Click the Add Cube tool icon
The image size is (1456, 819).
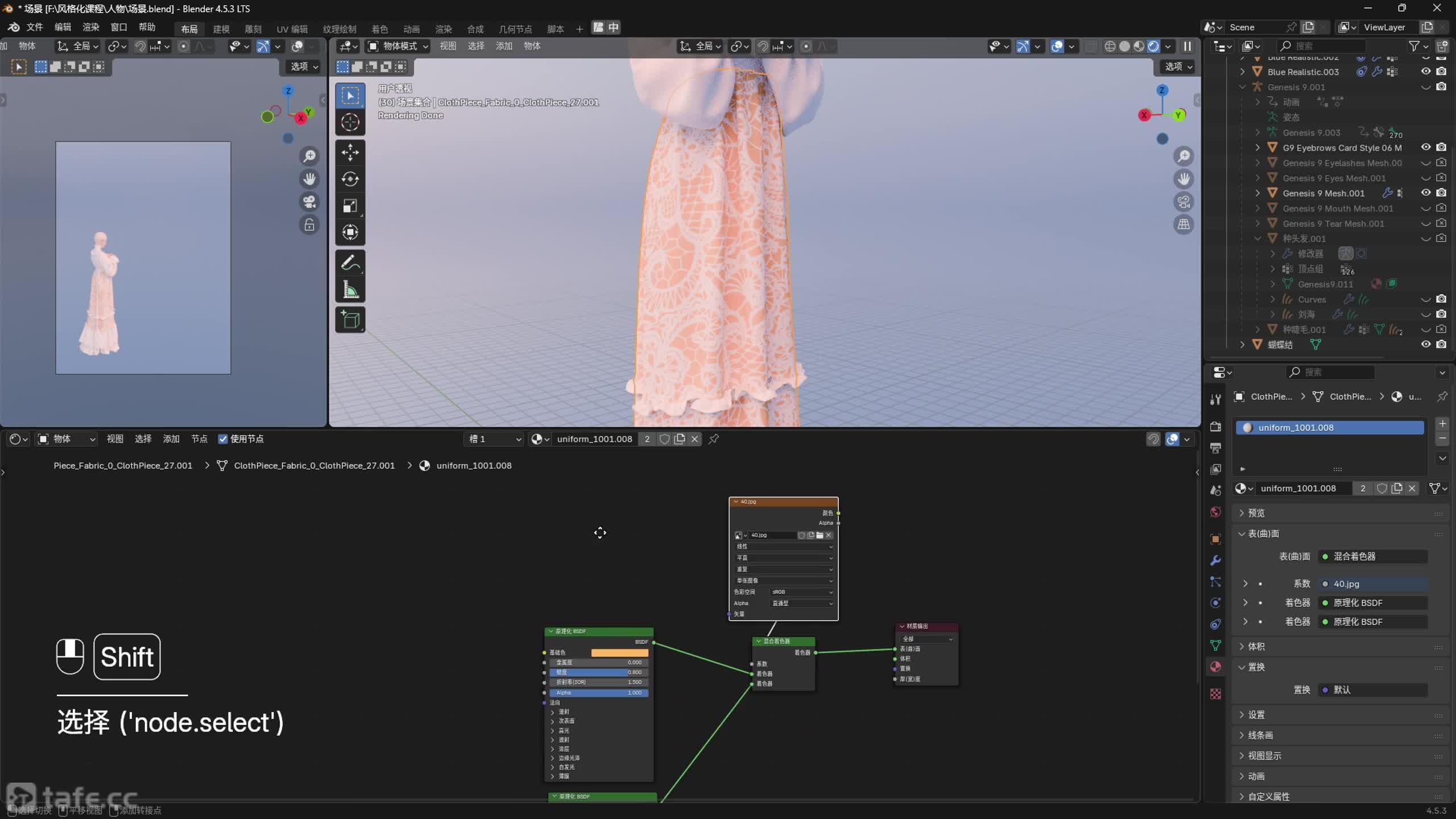(x=350, y=320)
